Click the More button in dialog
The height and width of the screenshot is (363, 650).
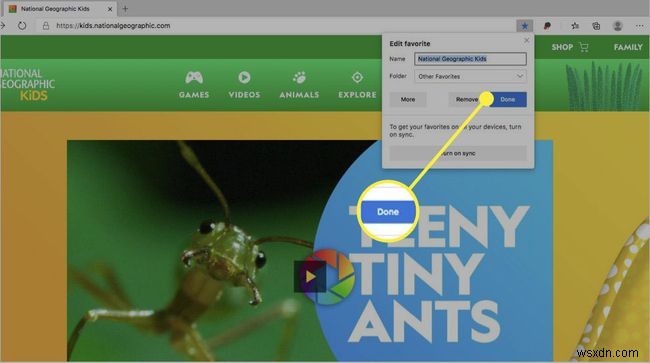(x=408, y=99)
